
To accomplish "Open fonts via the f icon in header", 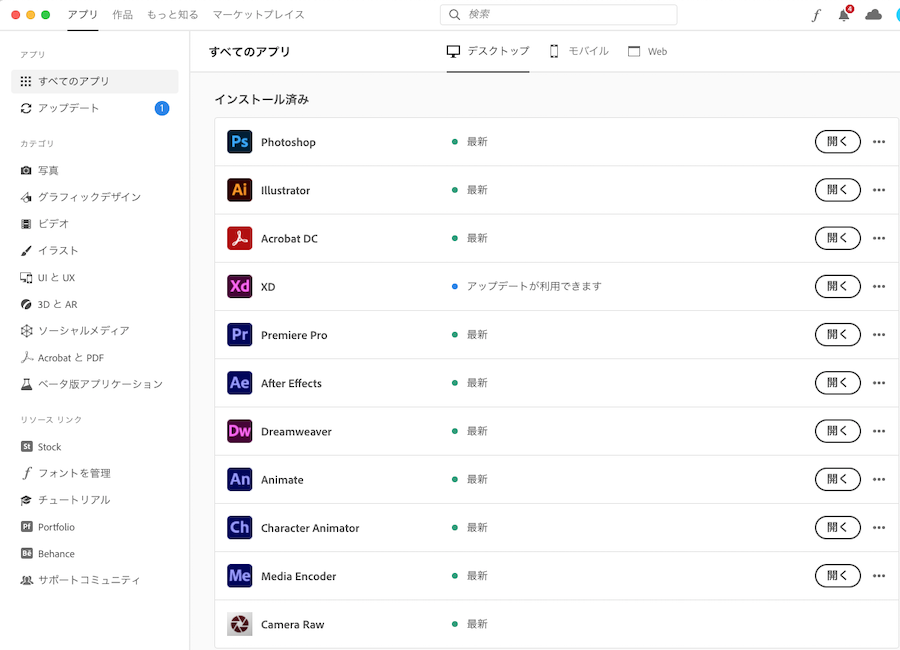I will (x=816, y=15).
